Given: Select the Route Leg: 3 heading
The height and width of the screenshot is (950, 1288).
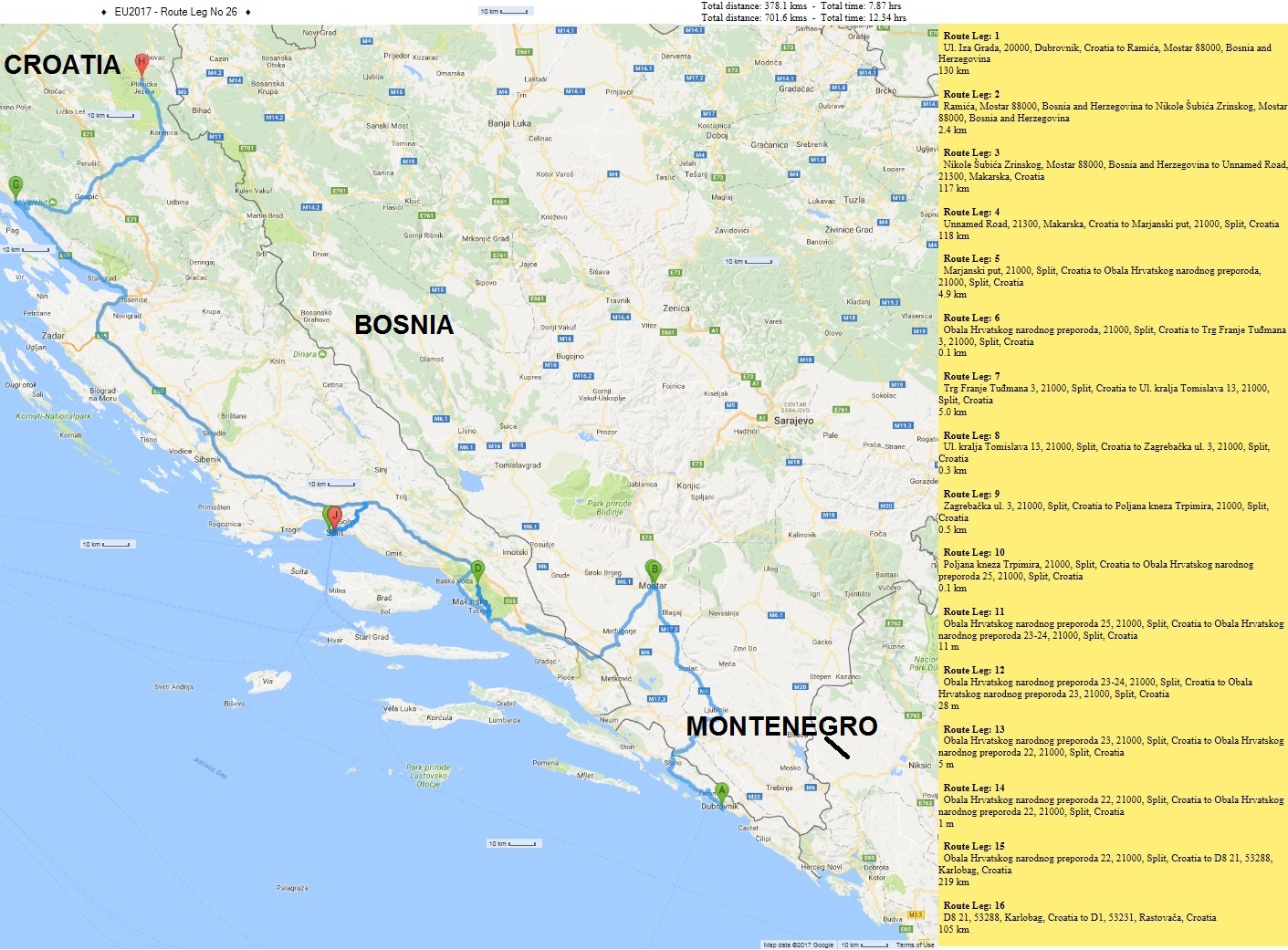Looking at the screenshot, I should coord(971,152).
